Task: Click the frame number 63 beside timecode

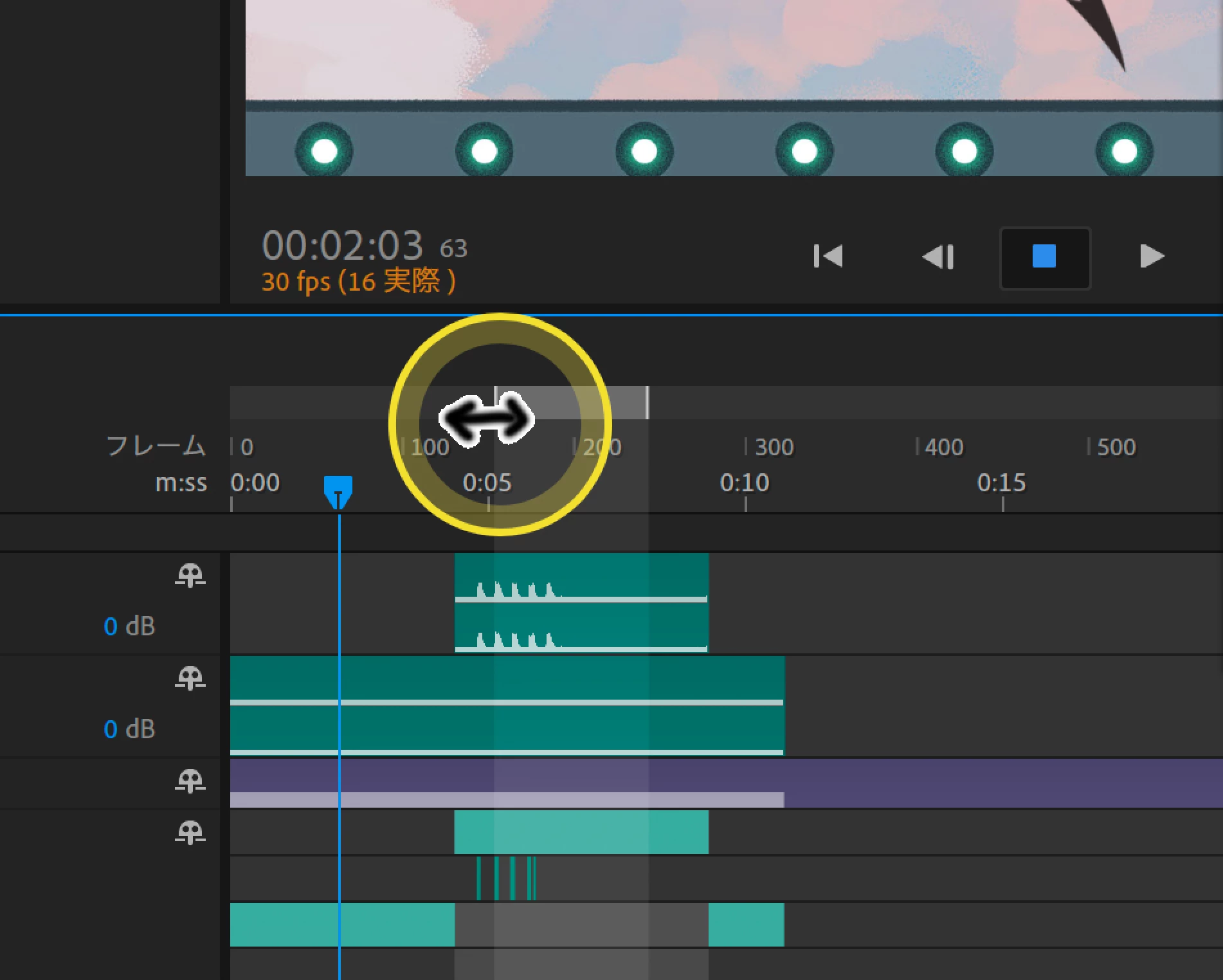Action: click(x=453, y=249)
